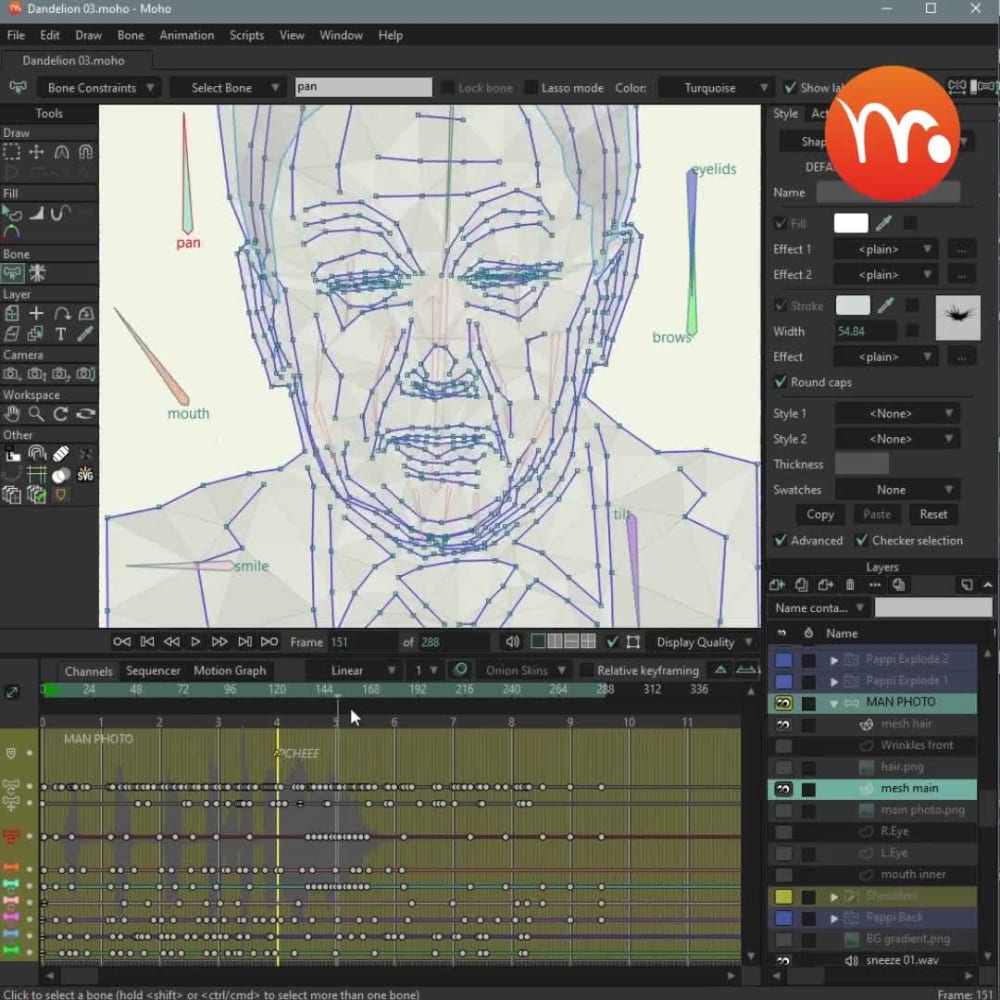Open the Animation menu

pyautogui.click(x=187, y=35)
